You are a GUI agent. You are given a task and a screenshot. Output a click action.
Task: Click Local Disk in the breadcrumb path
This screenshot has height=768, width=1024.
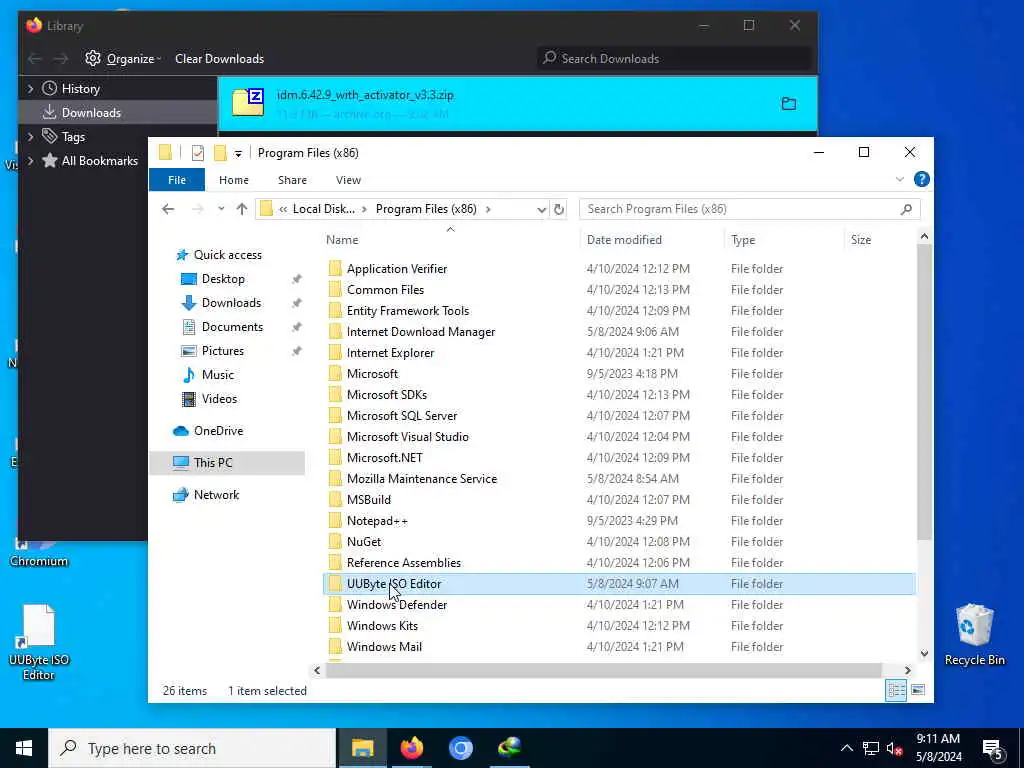[324, 209]
